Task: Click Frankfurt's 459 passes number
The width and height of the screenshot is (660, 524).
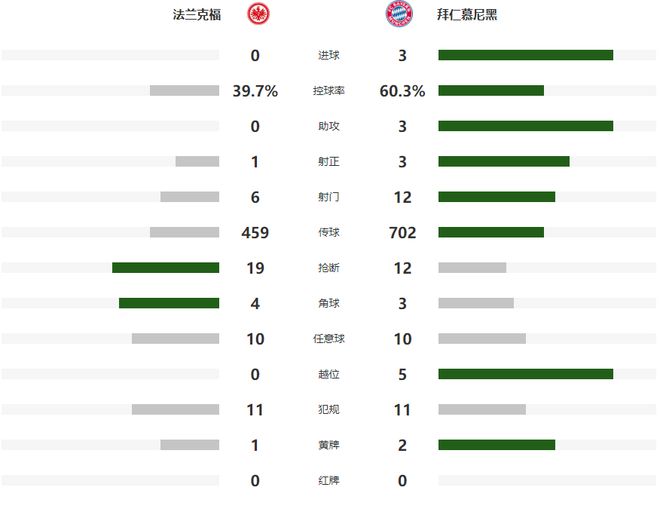Action: pos(255,233)
